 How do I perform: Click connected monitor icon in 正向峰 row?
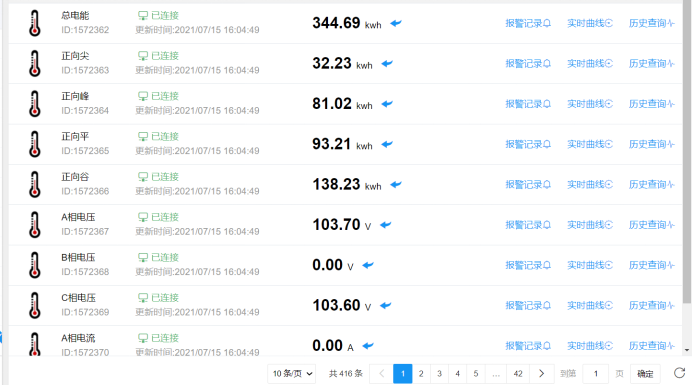(x=143, y=96)
